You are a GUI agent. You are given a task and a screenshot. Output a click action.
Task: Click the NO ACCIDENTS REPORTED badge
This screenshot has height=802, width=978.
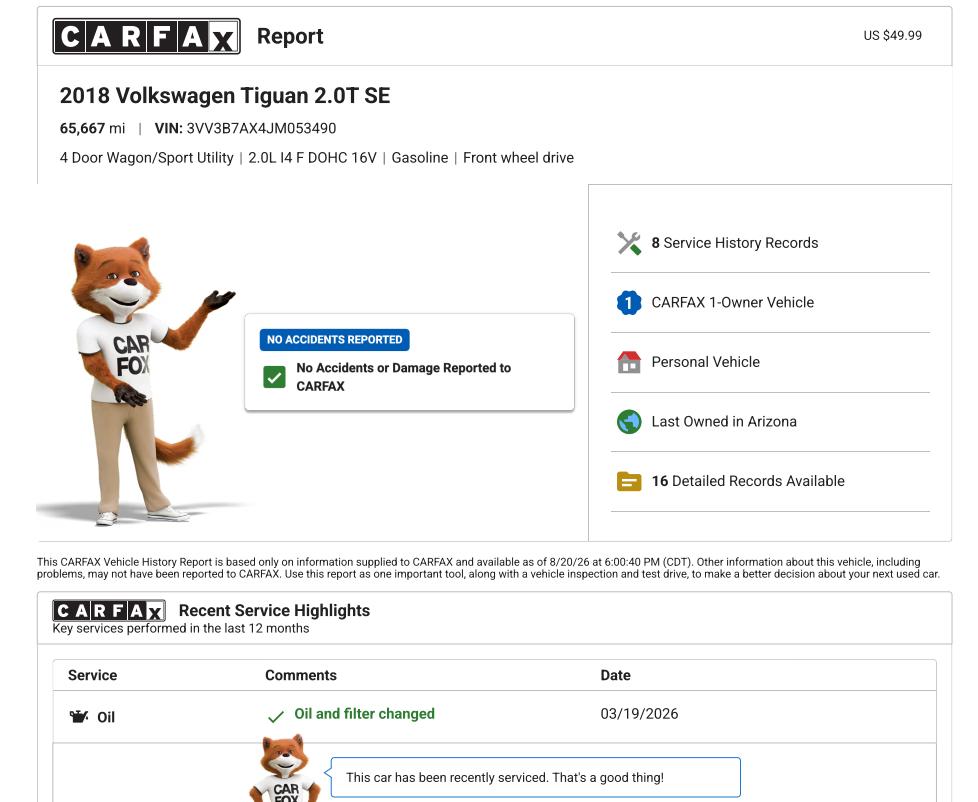click(334, 340)
